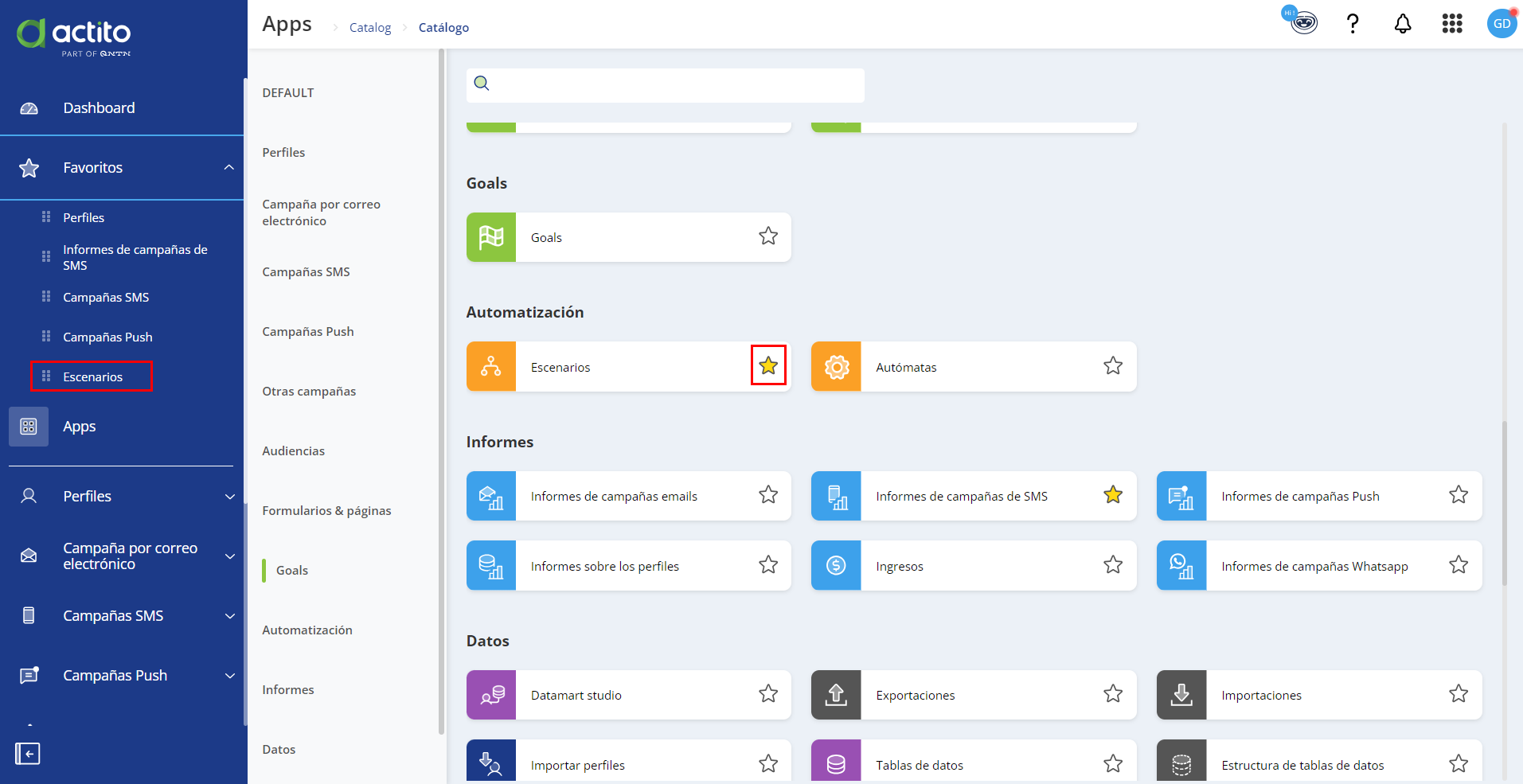The height and width of the screenshot is (784, 1523).
Task: Open the help question mark icon
Action: point(1353,24)
